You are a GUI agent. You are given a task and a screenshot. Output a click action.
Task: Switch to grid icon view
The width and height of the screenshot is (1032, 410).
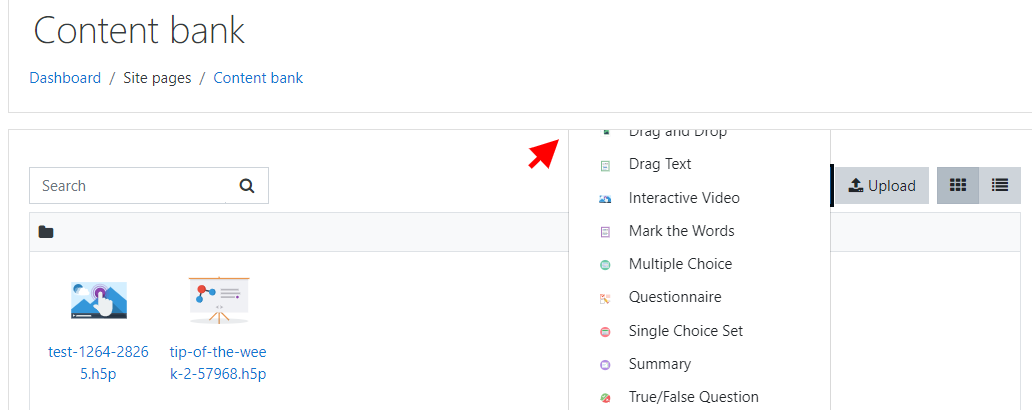point(958,186)
